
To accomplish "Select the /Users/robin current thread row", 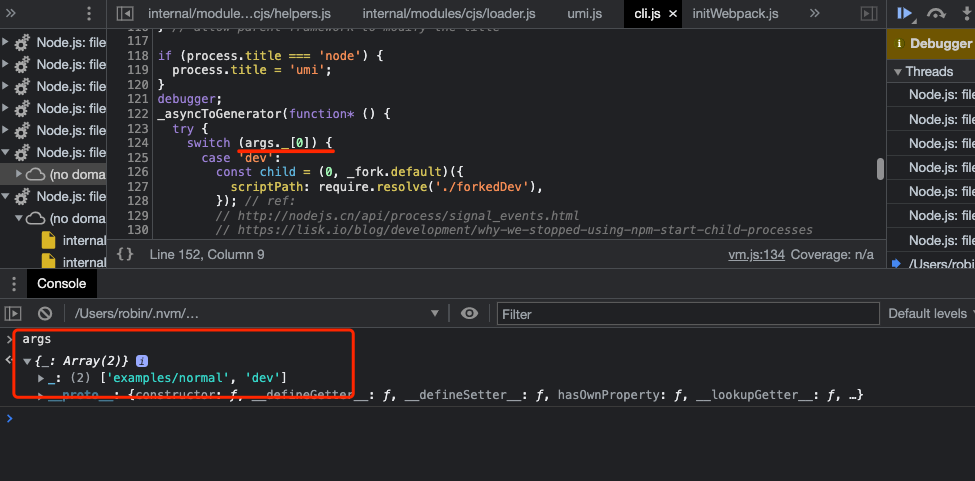I will tap(931, 264).
